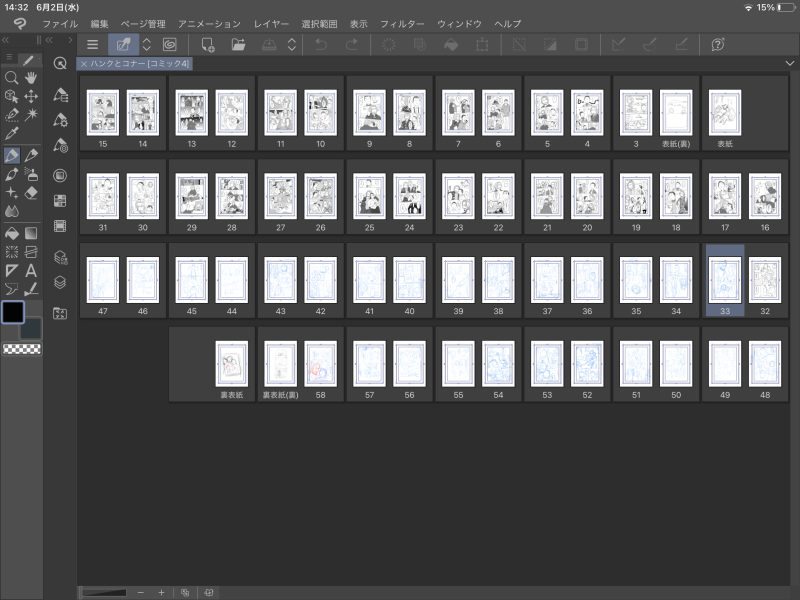Select the Zoom magnifier tool
Viewport: 800px width, 600px height.
11,78
